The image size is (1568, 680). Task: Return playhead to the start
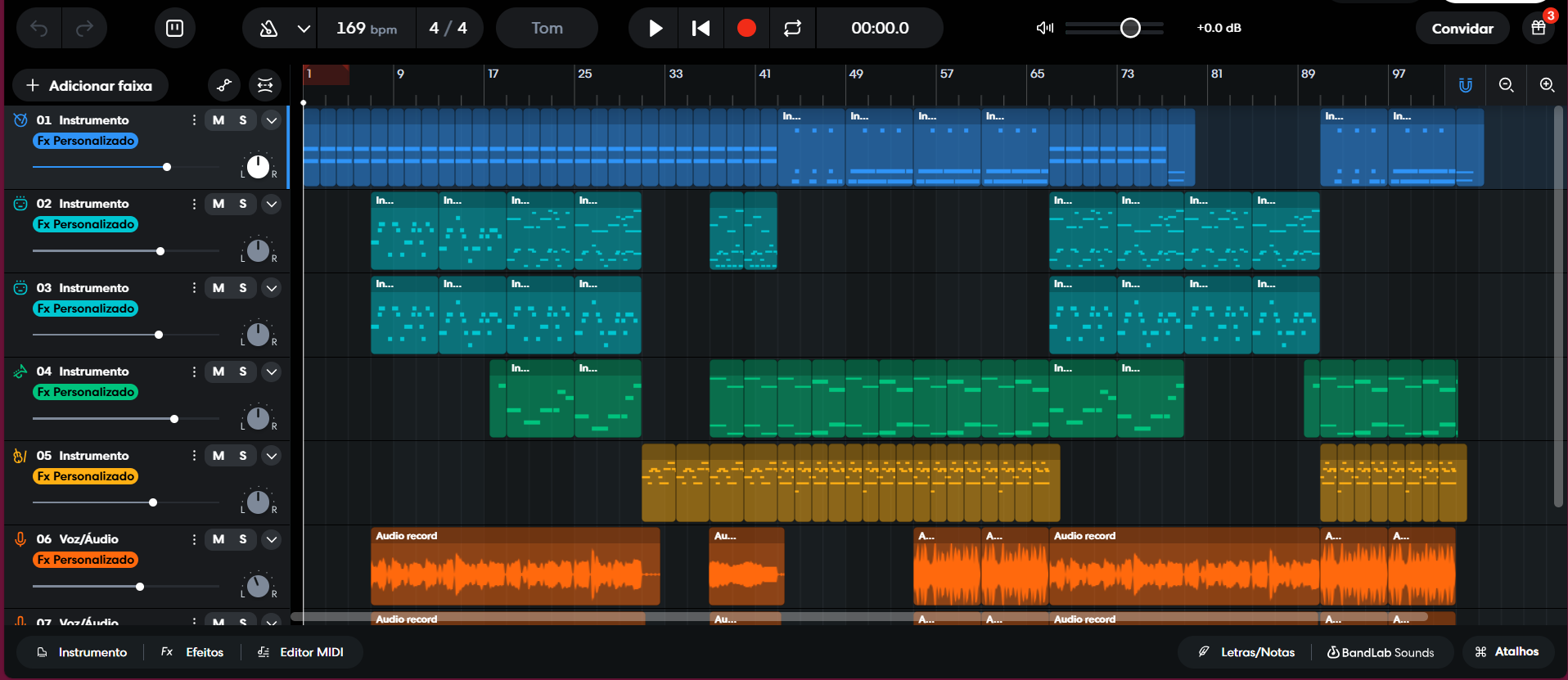[x=701, y=29]
